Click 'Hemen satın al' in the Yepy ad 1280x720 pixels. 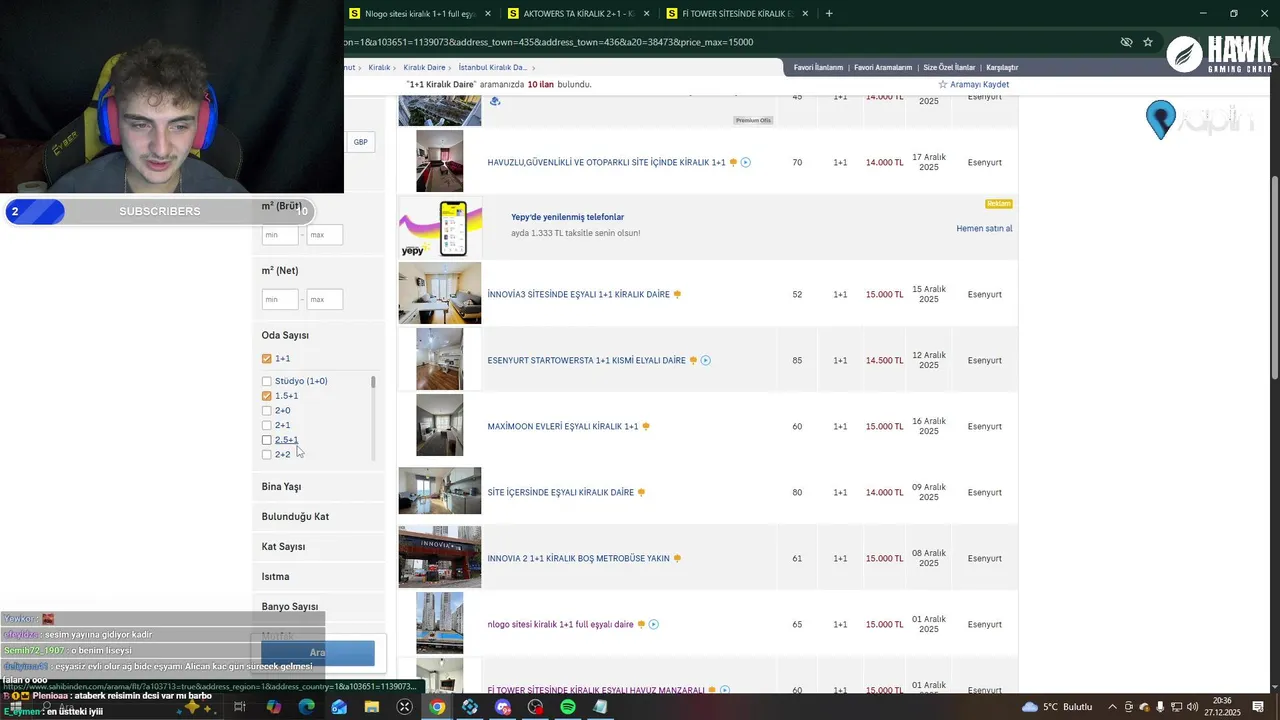(984, 228)
